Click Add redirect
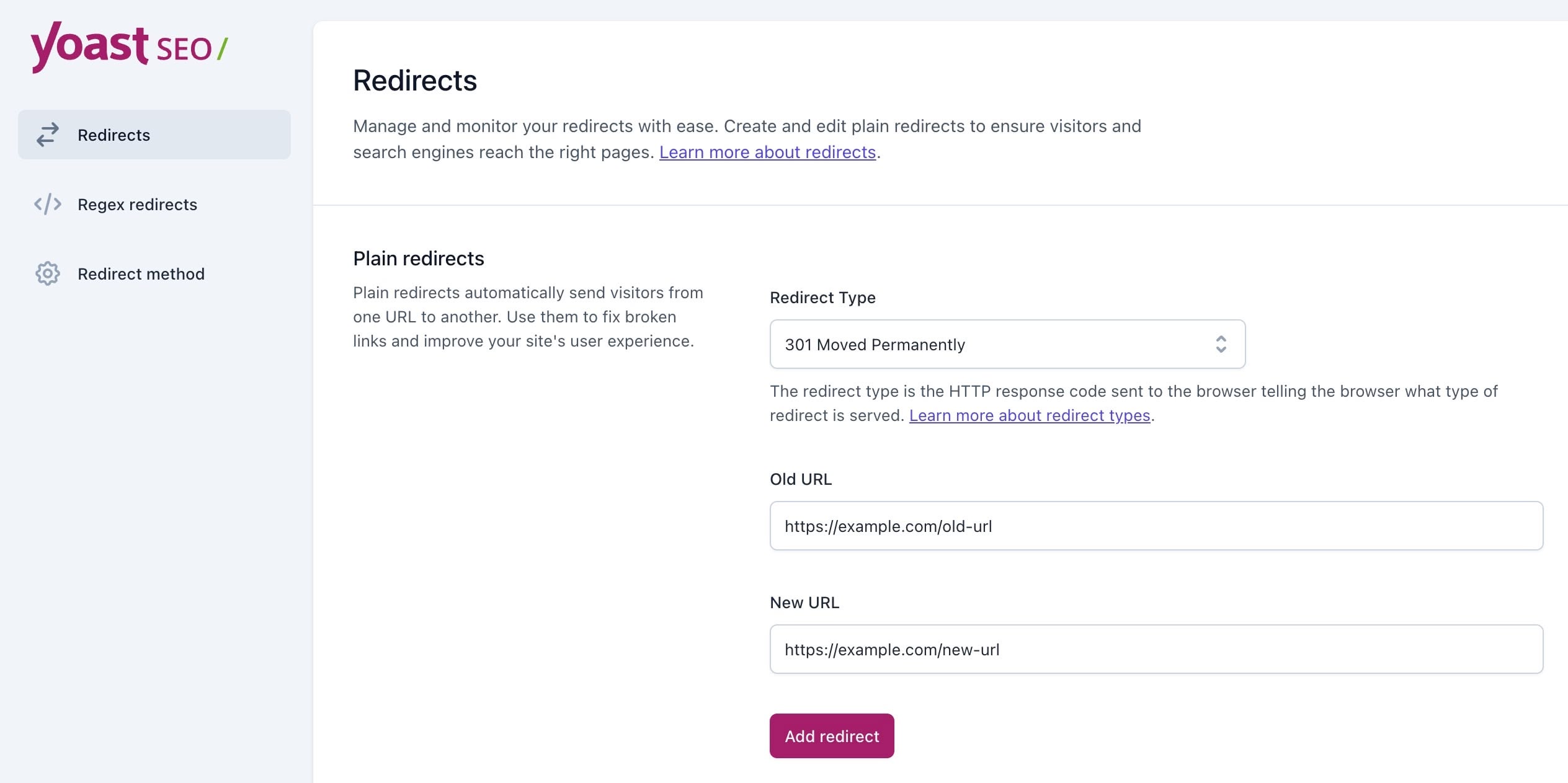This screenshot has width=1568, height=783. [x=831, y=736]
